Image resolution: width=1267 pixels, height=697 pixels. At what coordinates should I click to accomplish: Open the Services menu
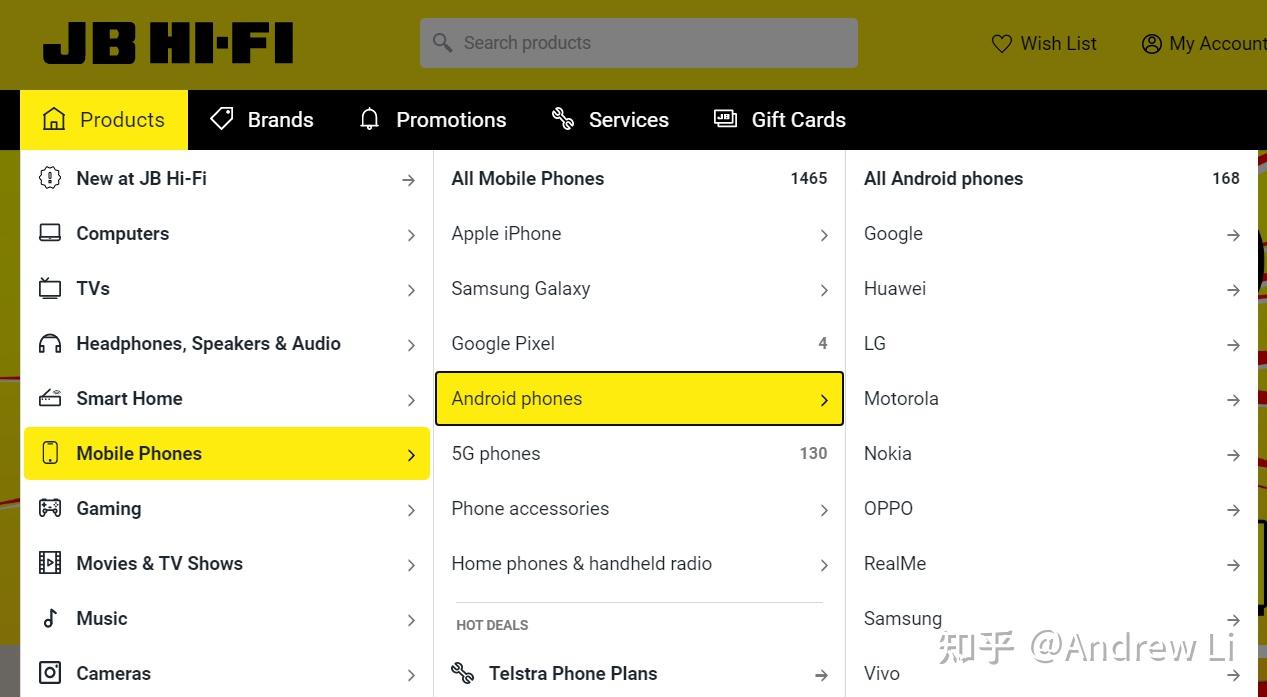pos(610,120)
